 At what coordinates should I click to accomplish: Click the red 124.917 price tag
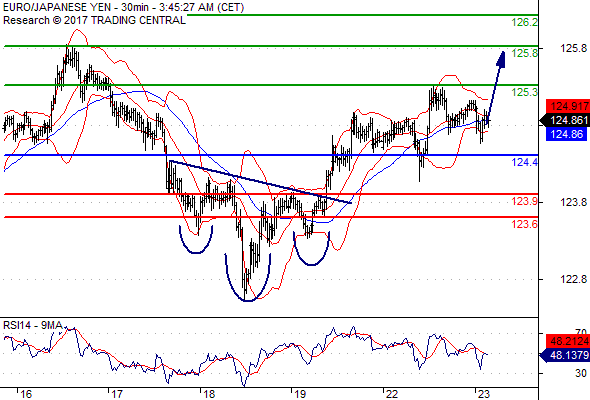point(568,106)
